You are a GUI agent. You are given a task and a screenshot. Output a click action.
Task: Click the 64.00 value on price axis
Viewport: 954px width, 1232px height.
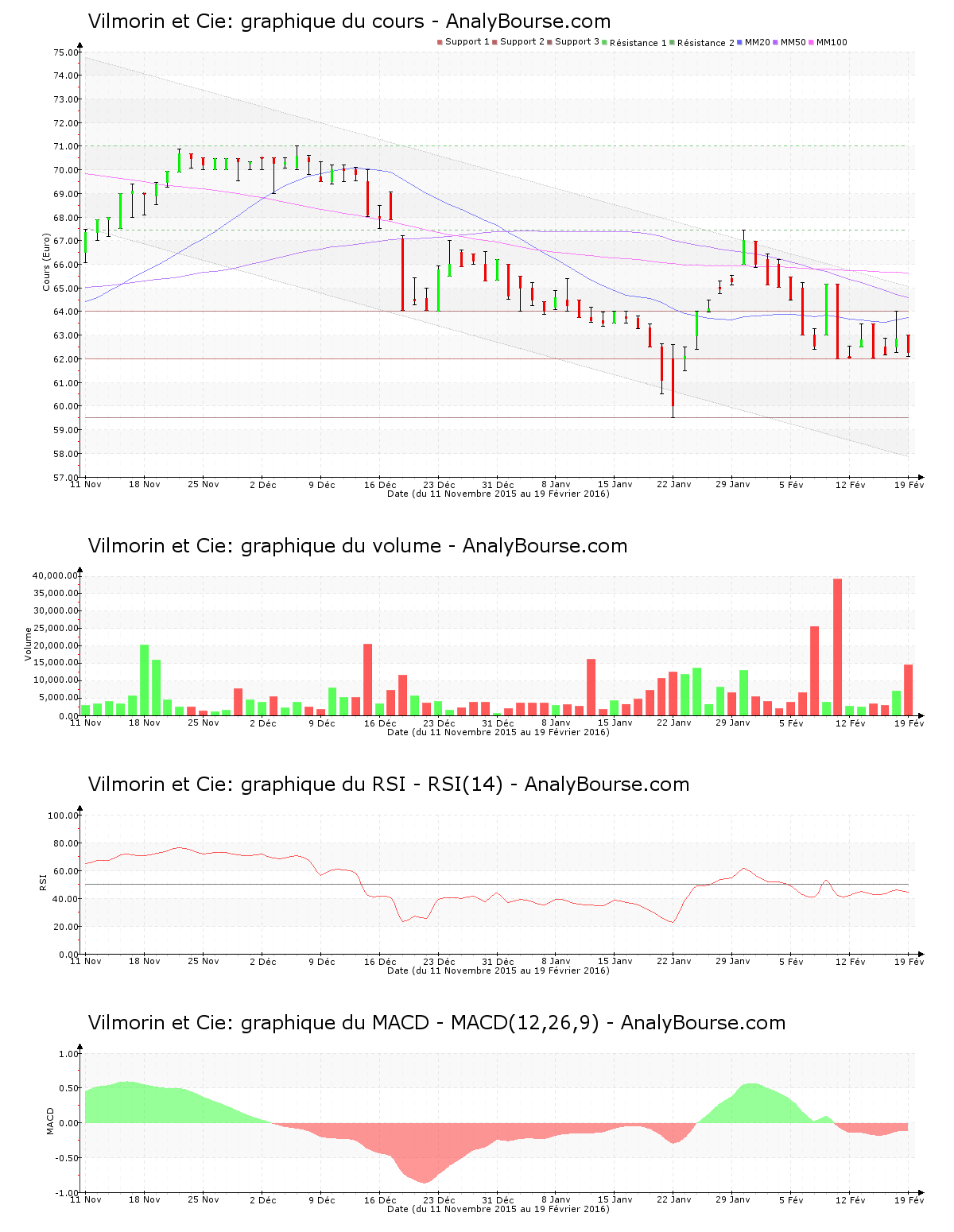[x=67, y=312]
